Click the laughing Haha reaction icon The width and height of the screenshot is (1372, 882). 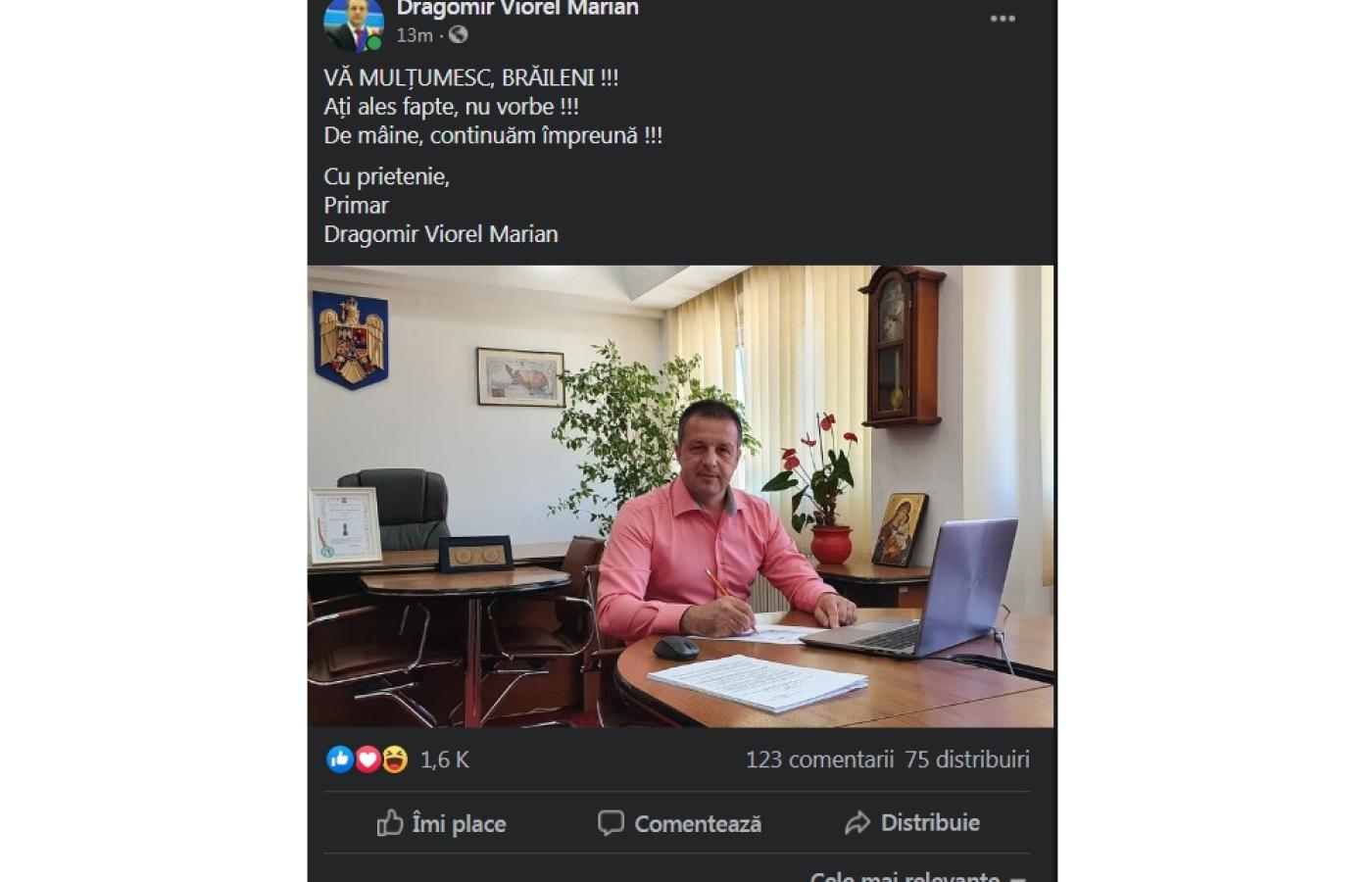click(395, 759)
